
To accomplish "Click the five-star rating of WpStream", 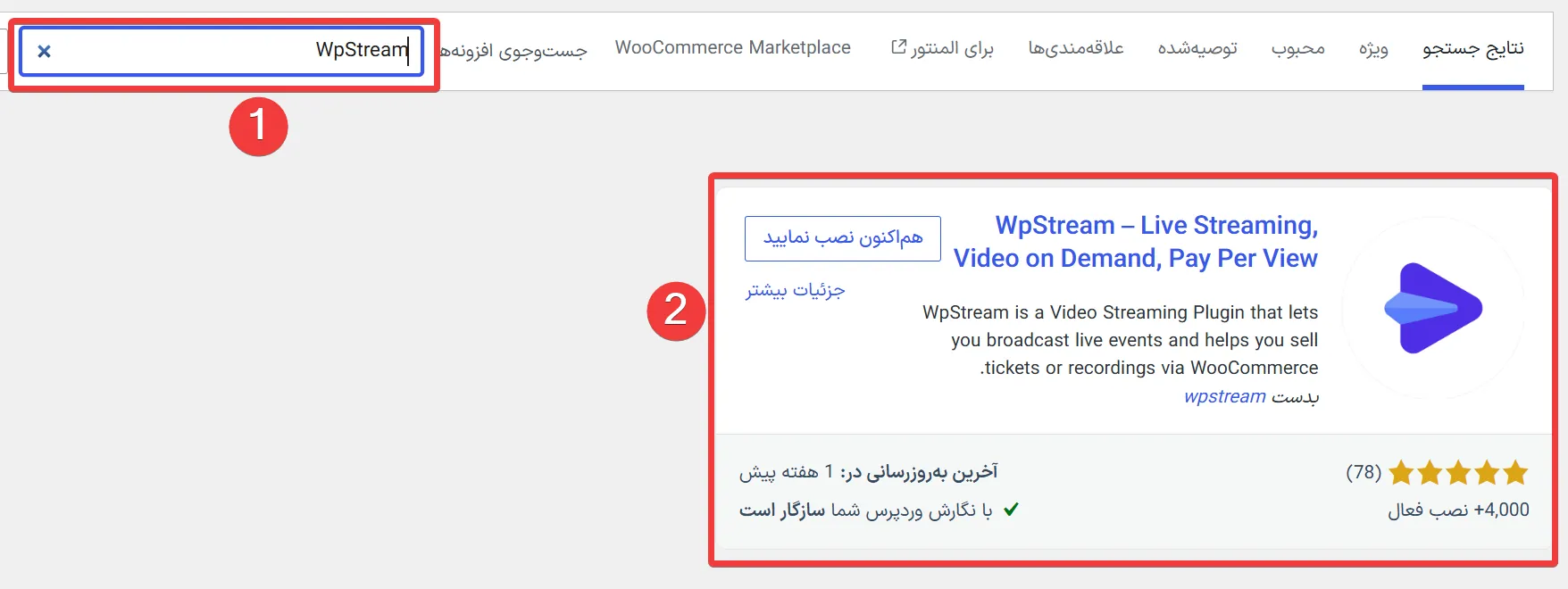I will [x=1458, y=472].
